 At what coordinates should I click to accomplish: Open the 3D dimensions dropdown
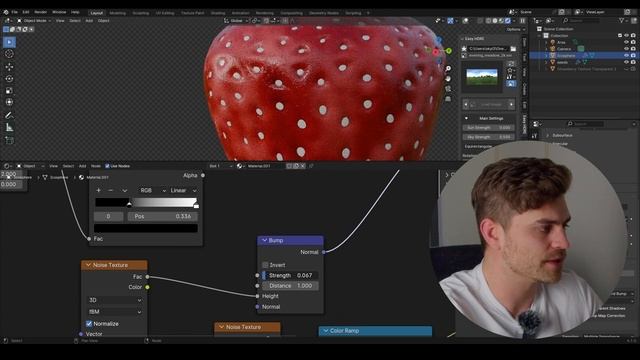coord(115,300)
